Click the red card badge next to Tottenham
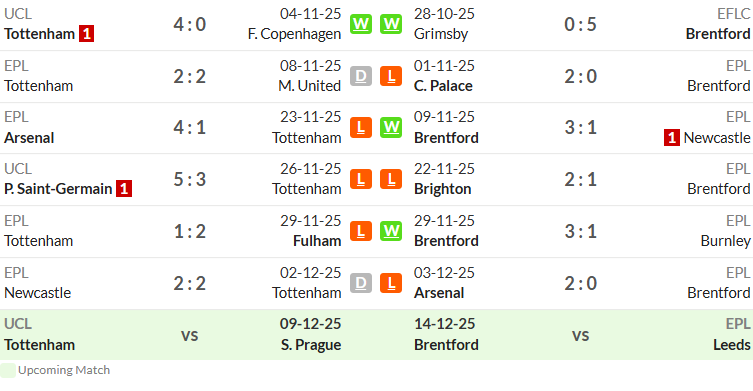The image size is (753, 391). coord(86,34)
